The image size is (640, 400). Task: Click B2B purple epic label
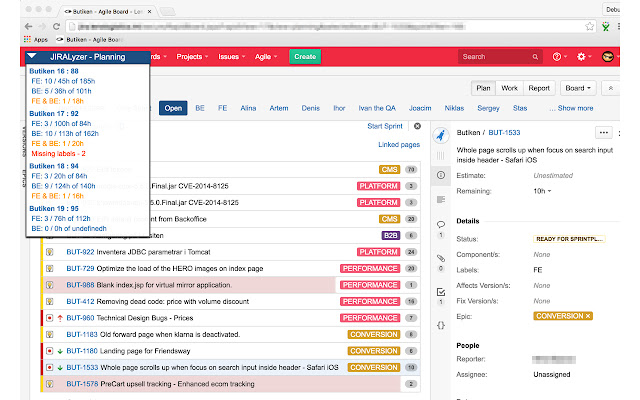click(390, 236)
